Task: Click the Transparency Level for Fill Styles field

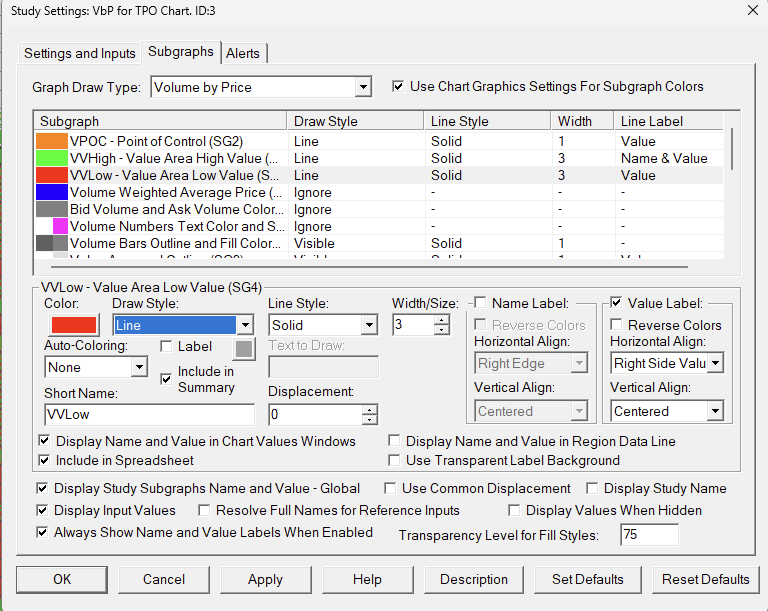Action: click(649, 534)
